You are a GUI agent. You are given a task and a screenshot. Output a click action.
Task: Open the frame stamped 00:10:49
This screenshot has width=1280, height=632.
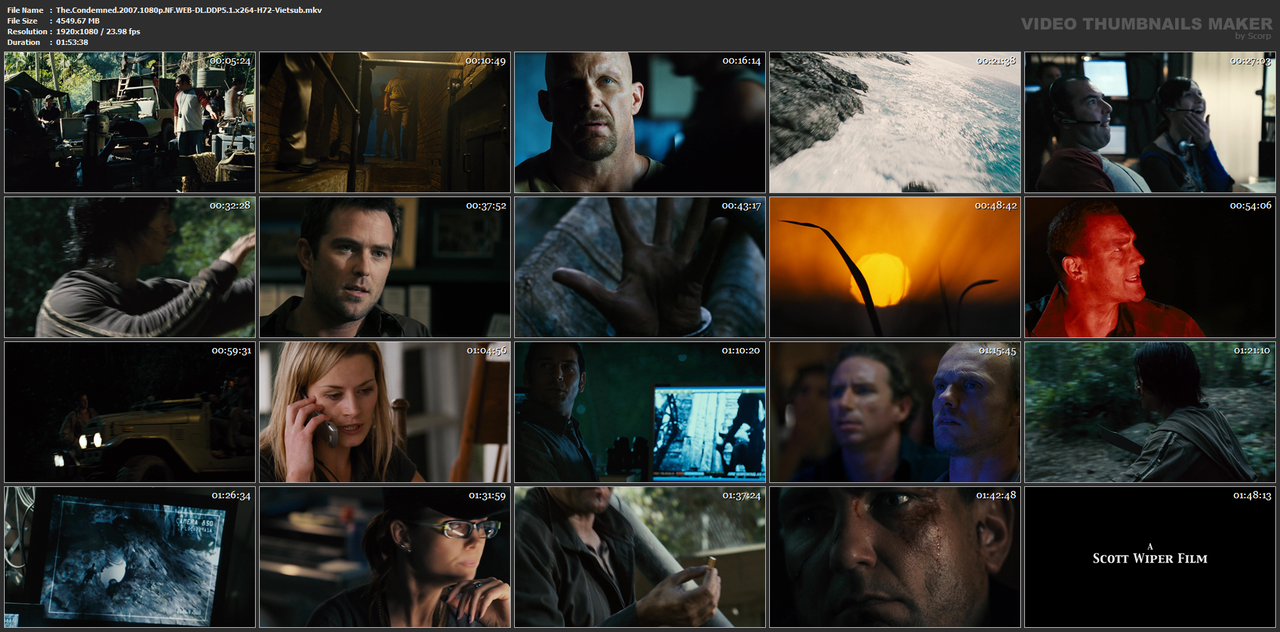click(385, 122)
